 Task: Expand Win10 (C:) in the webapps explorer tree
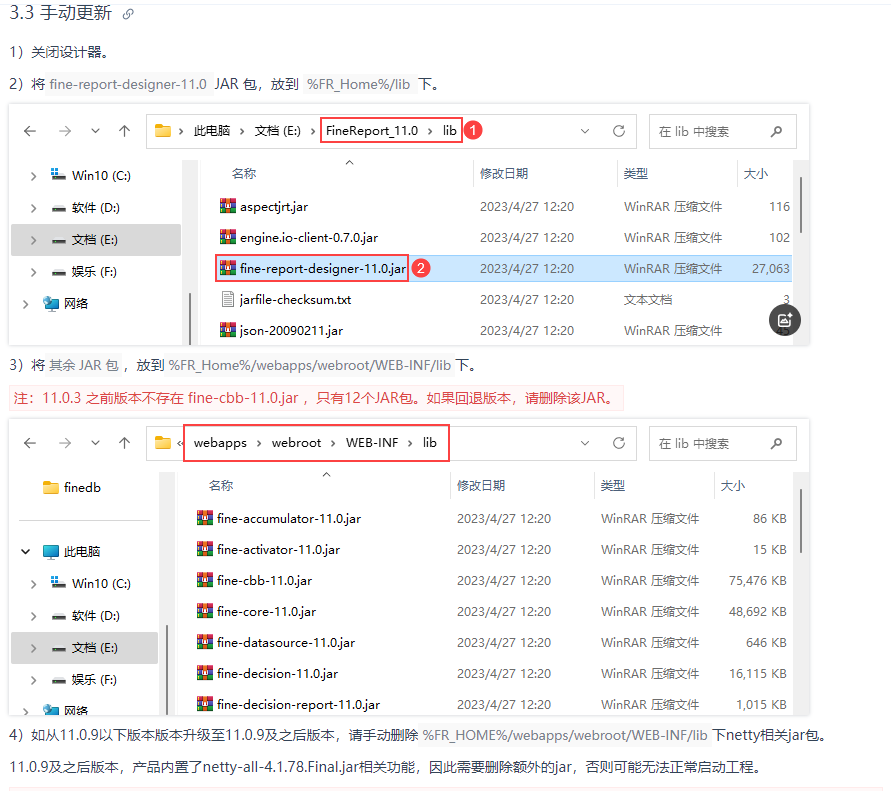pos(34,584)
